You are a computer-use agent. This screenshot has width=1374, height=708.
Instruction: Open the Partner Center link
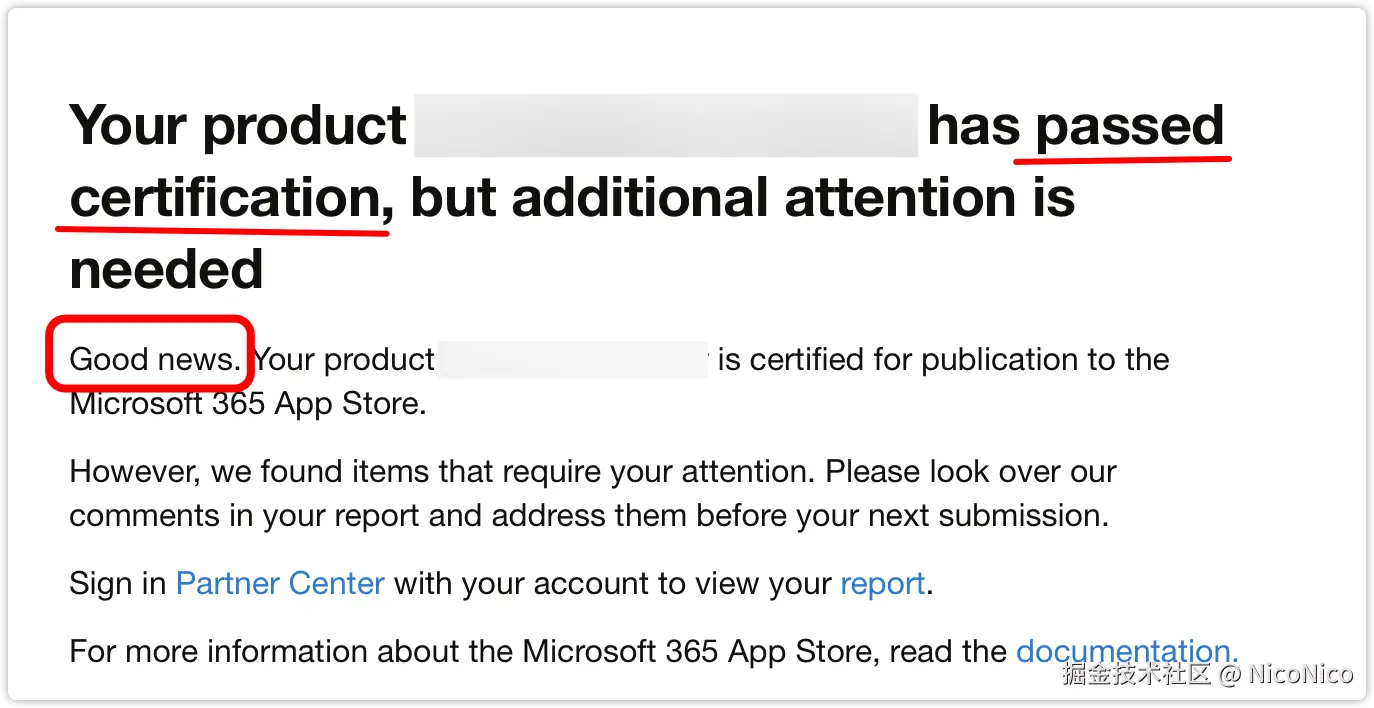280,583
